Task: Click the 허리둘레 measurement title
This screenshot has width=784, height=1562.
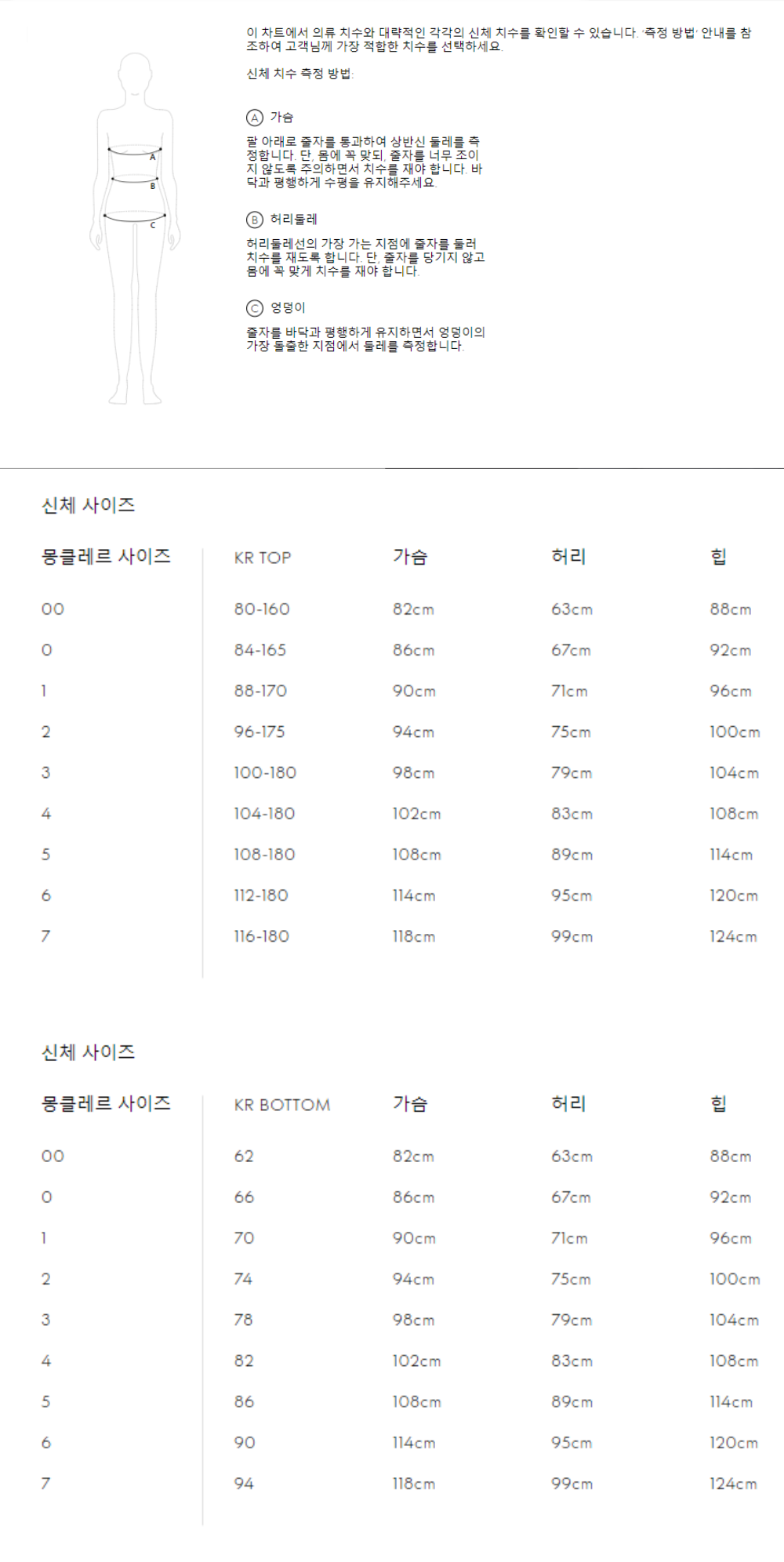Action: click(x=294, y=220)
